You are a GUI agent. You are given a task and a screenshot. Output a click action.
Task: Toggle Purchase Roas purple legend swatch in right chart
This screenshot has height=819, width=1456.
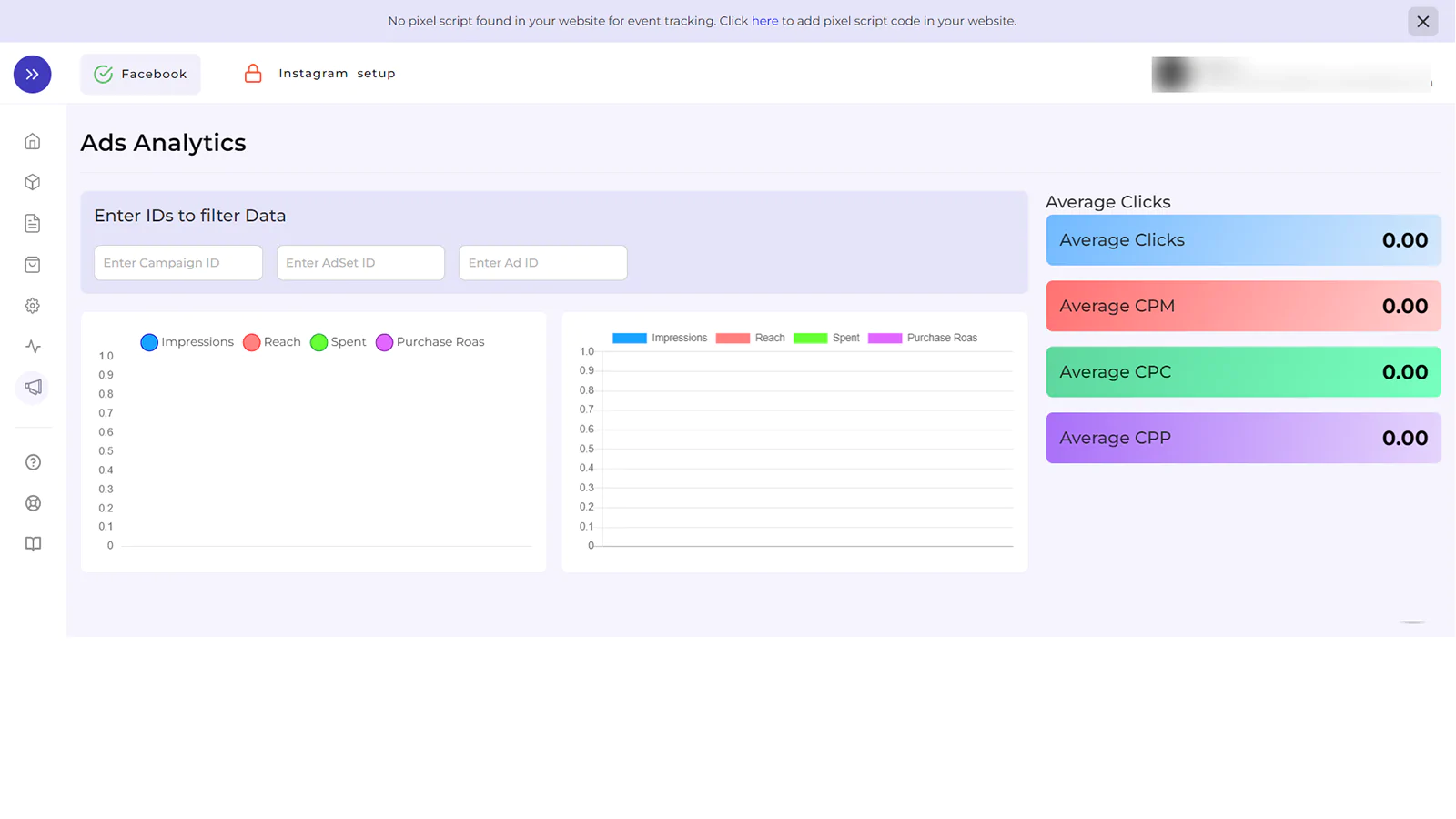click(x=885, y=338)
